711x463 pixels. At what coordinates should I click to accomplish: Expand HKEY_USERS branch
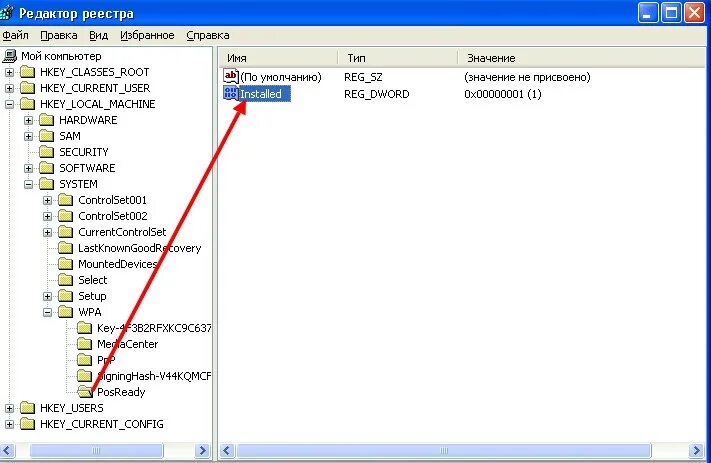tap(10, 408)
